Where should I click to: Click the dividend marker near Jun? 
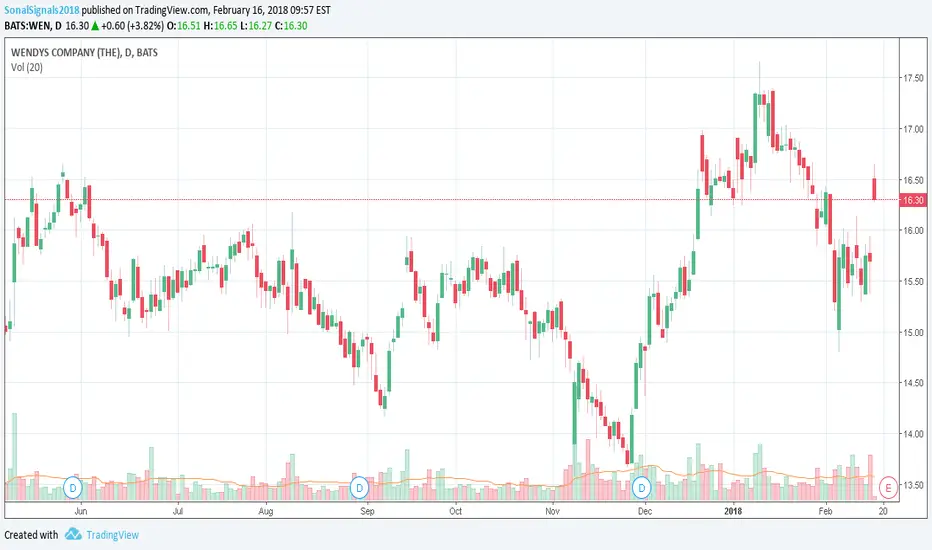point(73,488)
